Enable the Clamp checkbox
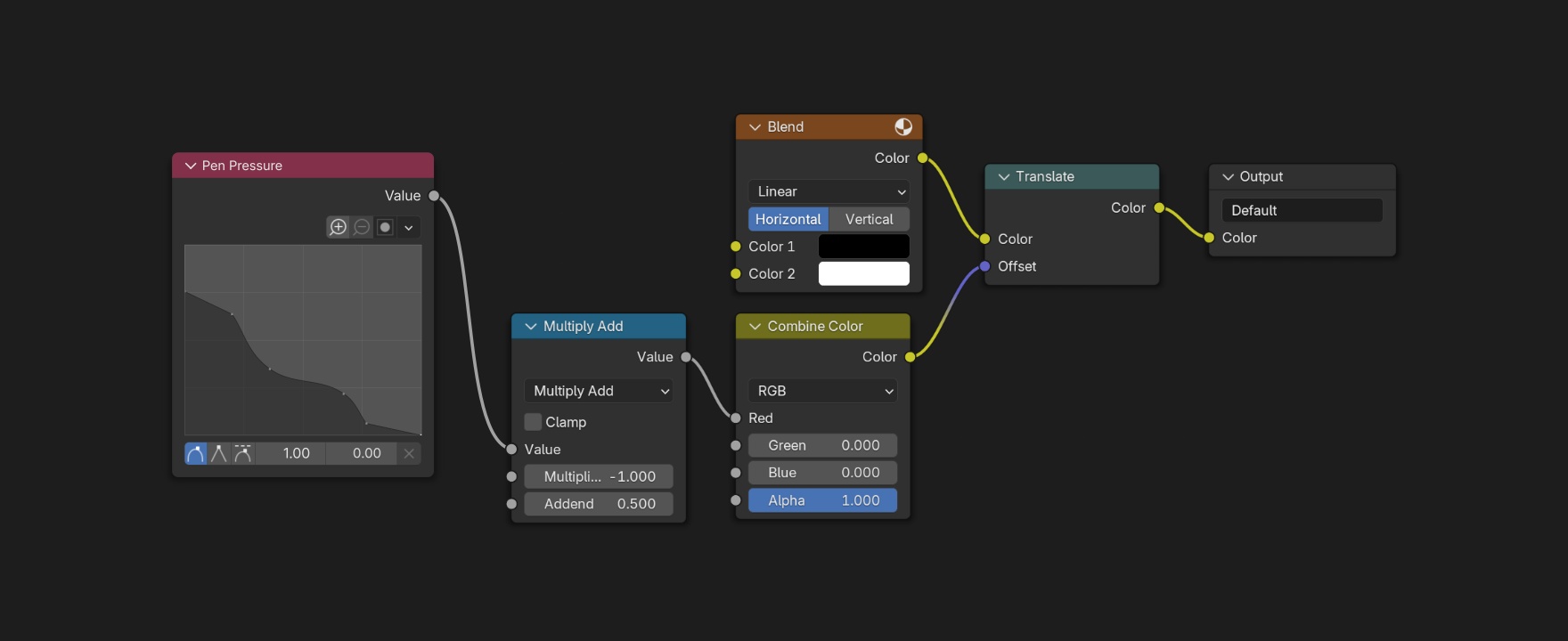The height and width of the screenshot is (641, 1568). click(x=533, y=422)
